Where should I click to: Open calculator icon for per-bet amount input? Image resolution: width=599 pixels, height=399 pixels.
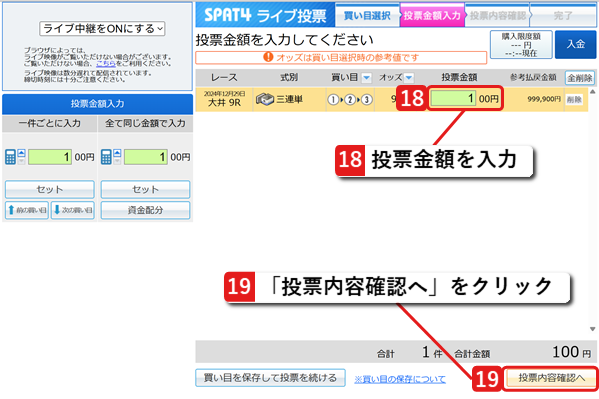coord(10,157)
